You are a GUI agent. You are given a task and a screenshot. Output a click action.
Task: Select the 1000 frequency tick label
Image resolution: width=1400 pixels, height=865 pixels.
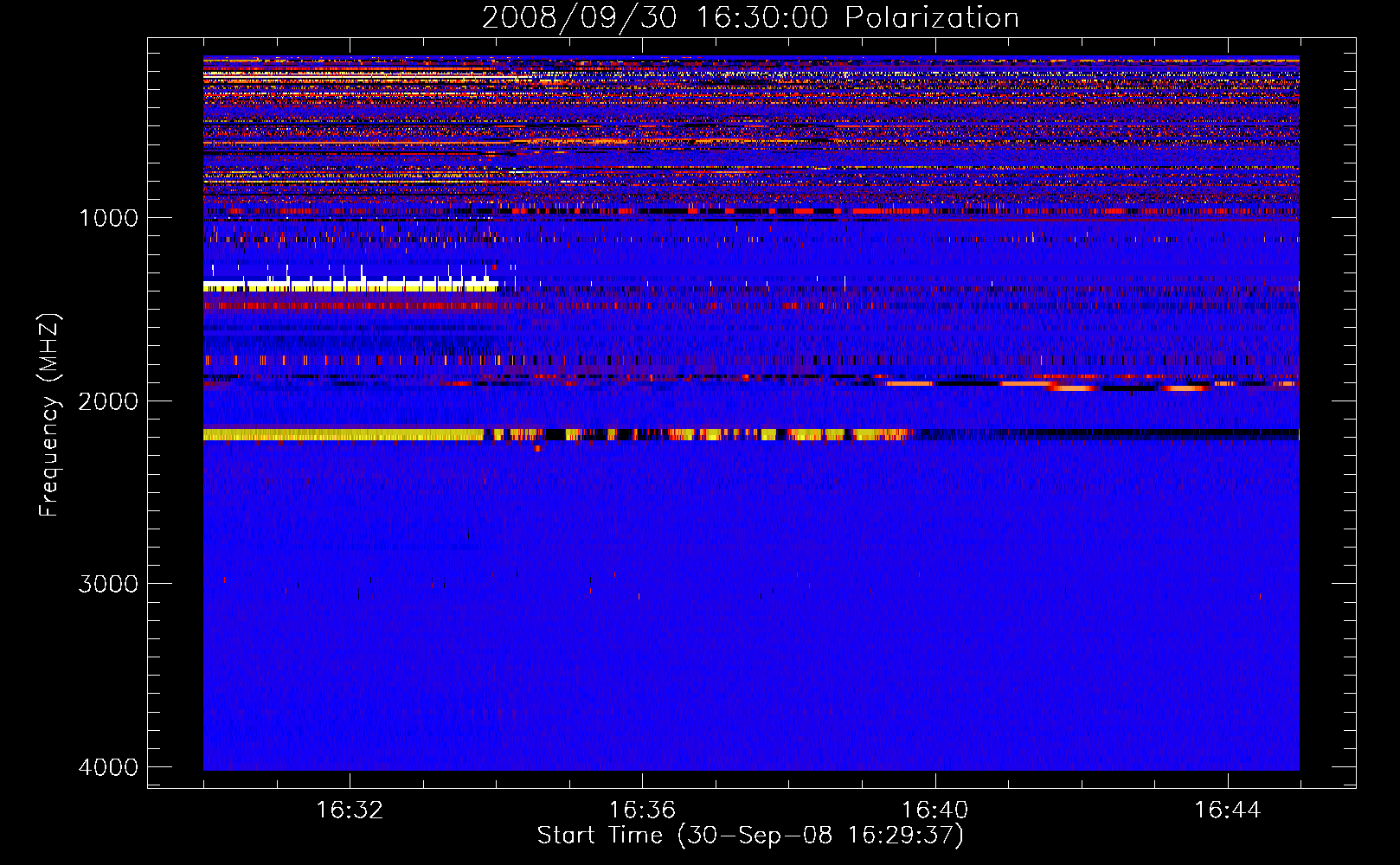108,217
